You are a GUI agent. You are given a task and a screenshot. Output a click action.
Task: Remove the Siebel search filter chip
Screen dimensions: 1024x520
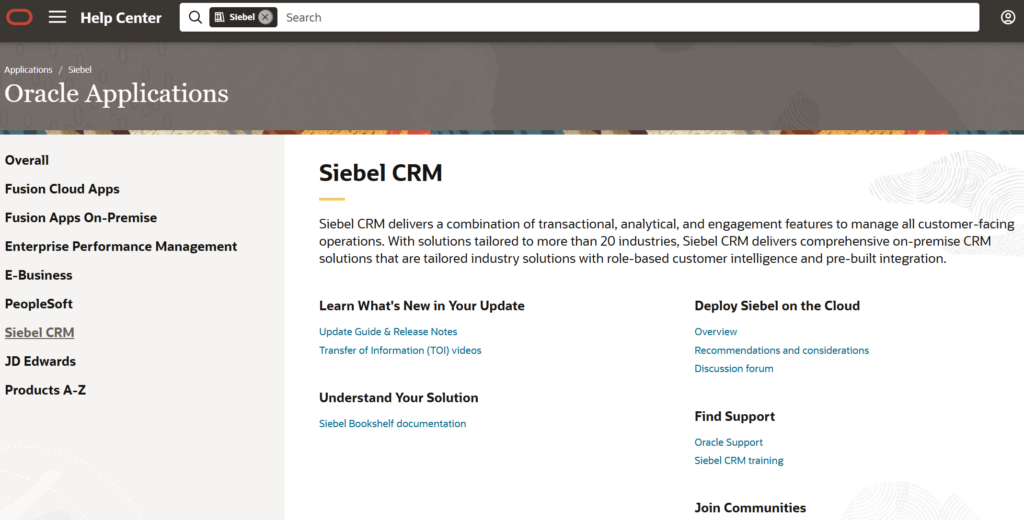coord(265,17)
